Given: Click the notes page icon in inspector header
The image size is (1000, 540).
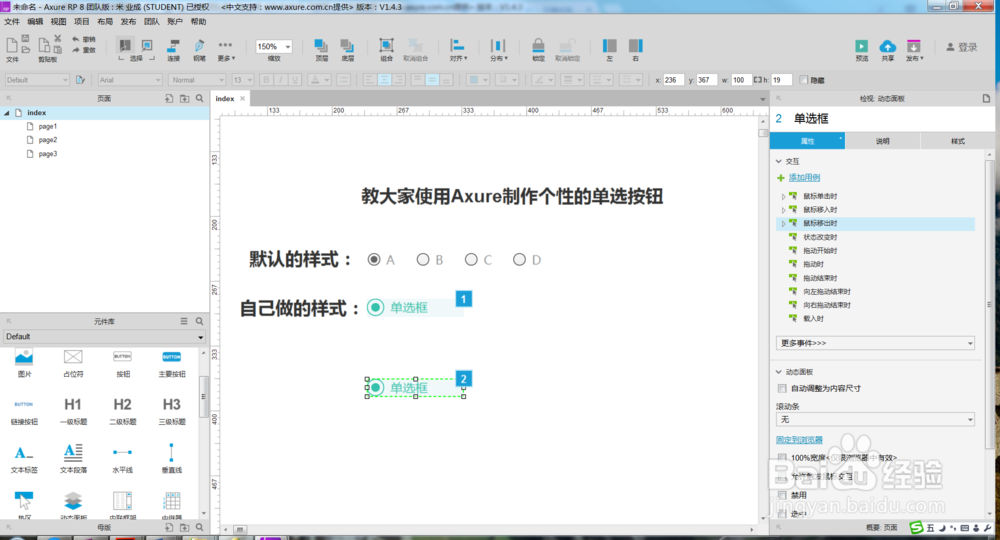Looking at the screenshot, I should click(986, 98).
